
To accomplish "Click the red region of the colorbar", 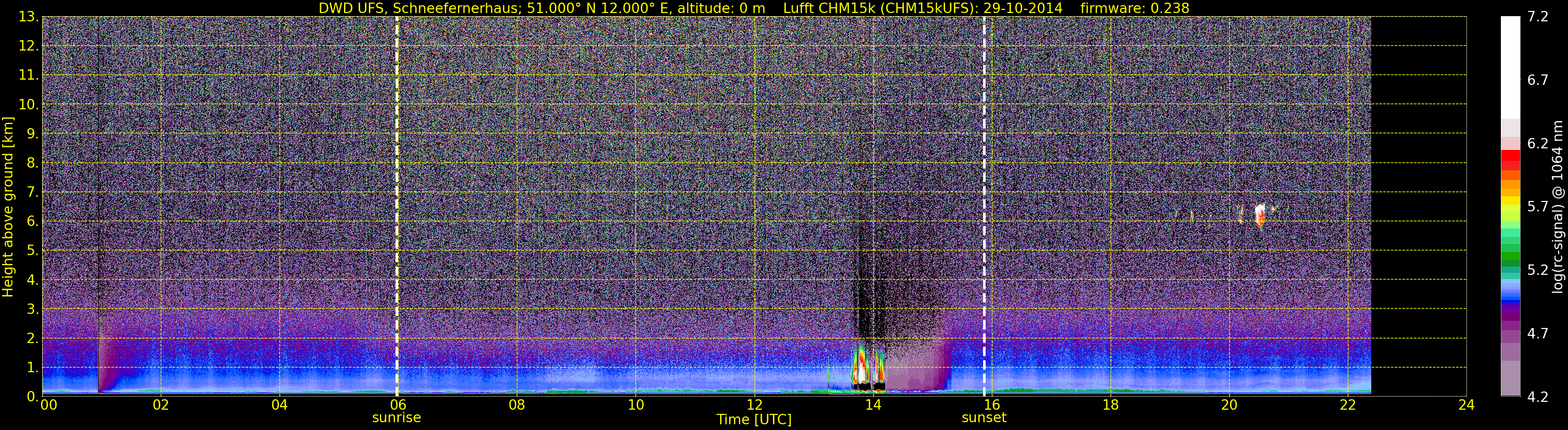I will 1511,160.
